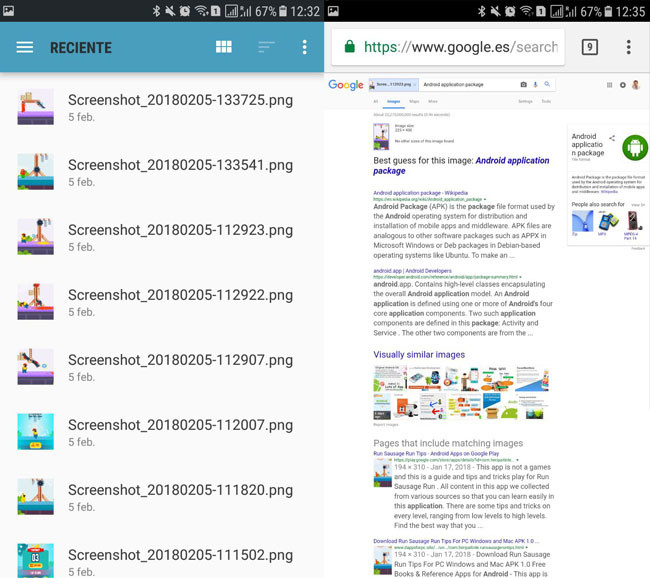The width and height of the screenshot is (650, 578).
Task: Open the hamburger menu next to RECIENTE
Action: point(25,48)
